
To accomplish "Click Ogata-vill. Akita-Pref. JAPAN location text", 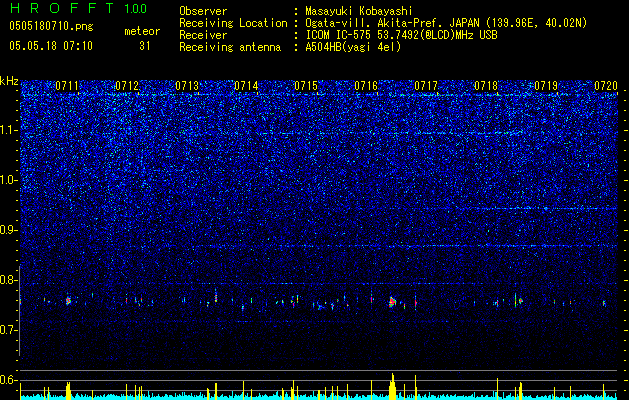I will pyautogui.click(x=446, y=23).
